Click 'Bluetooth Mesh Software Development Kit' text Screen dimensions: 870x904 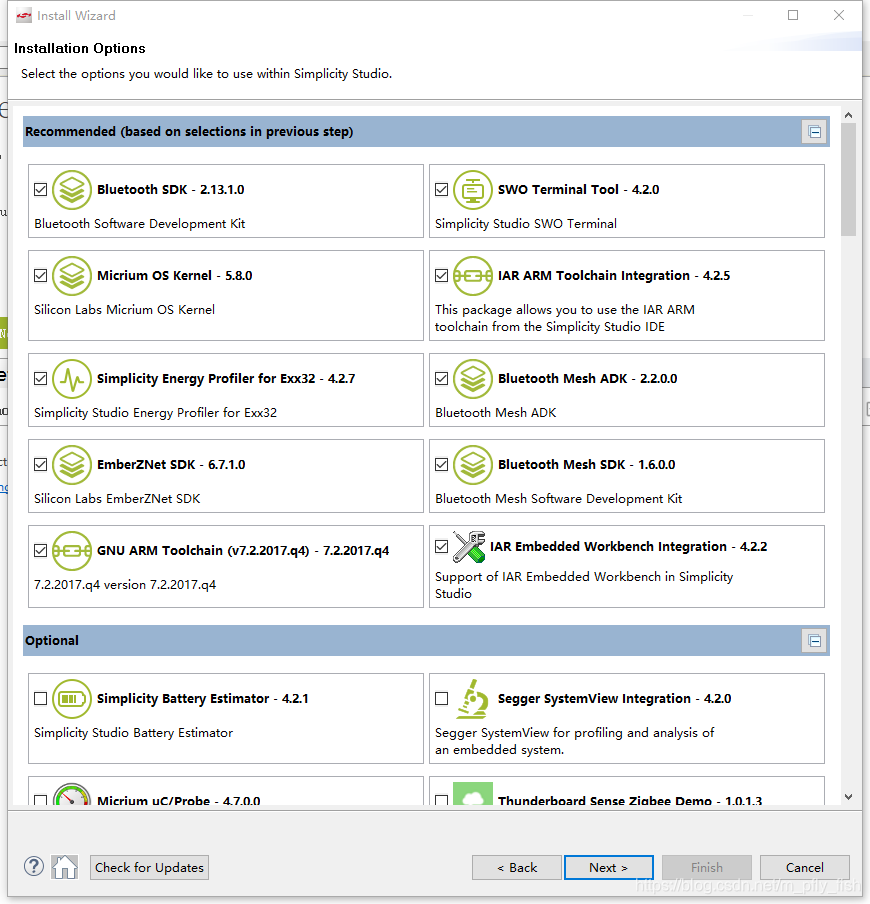(x=559, y=499)
